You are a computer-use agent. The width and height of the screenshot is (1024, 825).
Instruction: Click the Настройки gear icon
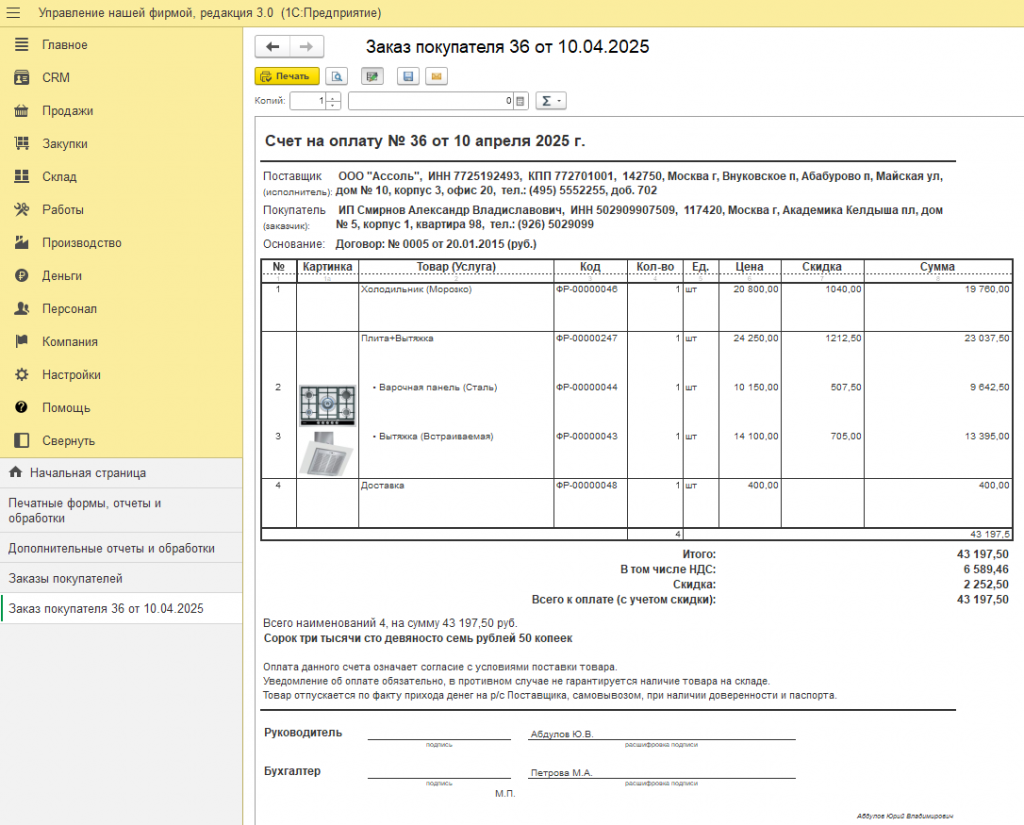tap(22, 374)
